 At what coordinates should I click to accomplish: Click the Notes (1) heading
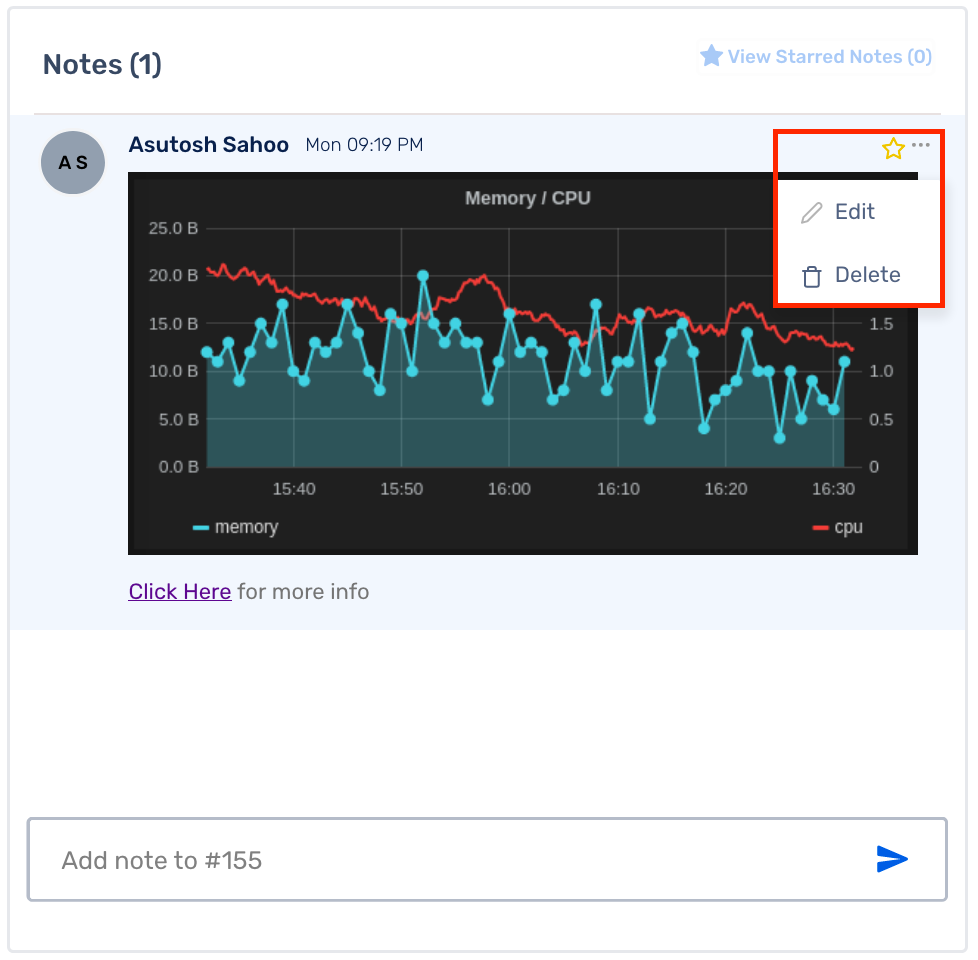click(102, 64)
